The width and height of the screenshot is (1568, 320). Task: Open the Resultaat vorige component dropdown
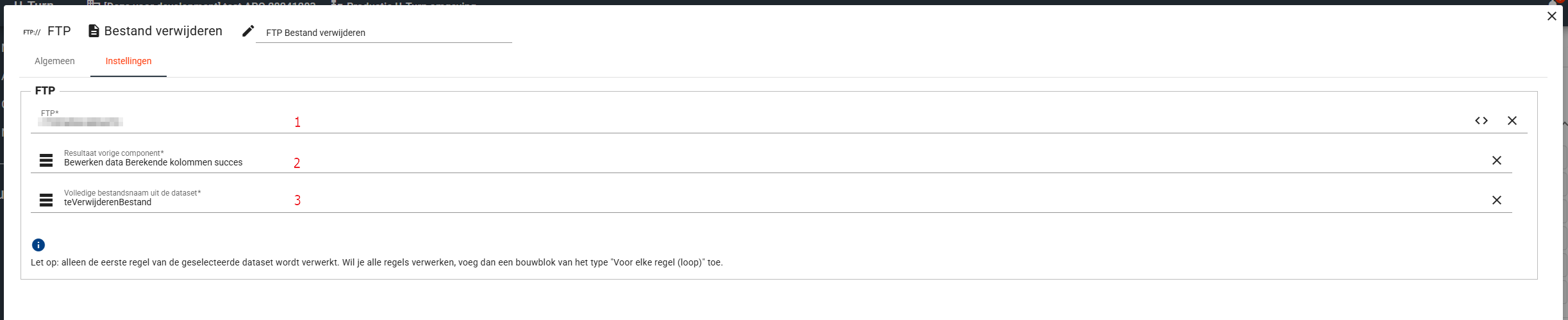point(705,162)
